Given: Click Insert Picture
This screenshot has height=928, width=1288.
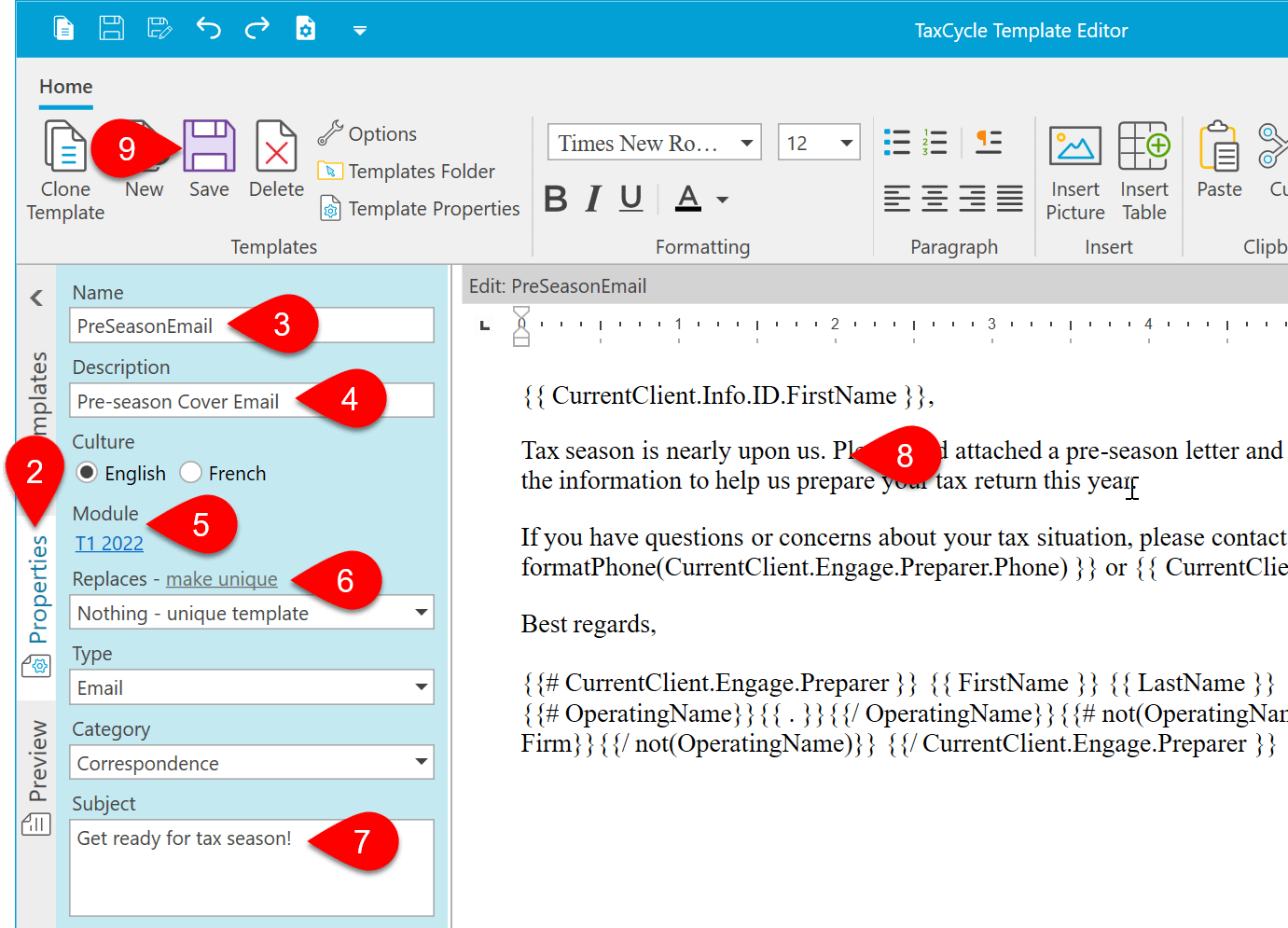Looking at the screenshot, I should pyautogui.click(x=1075, y=173).
